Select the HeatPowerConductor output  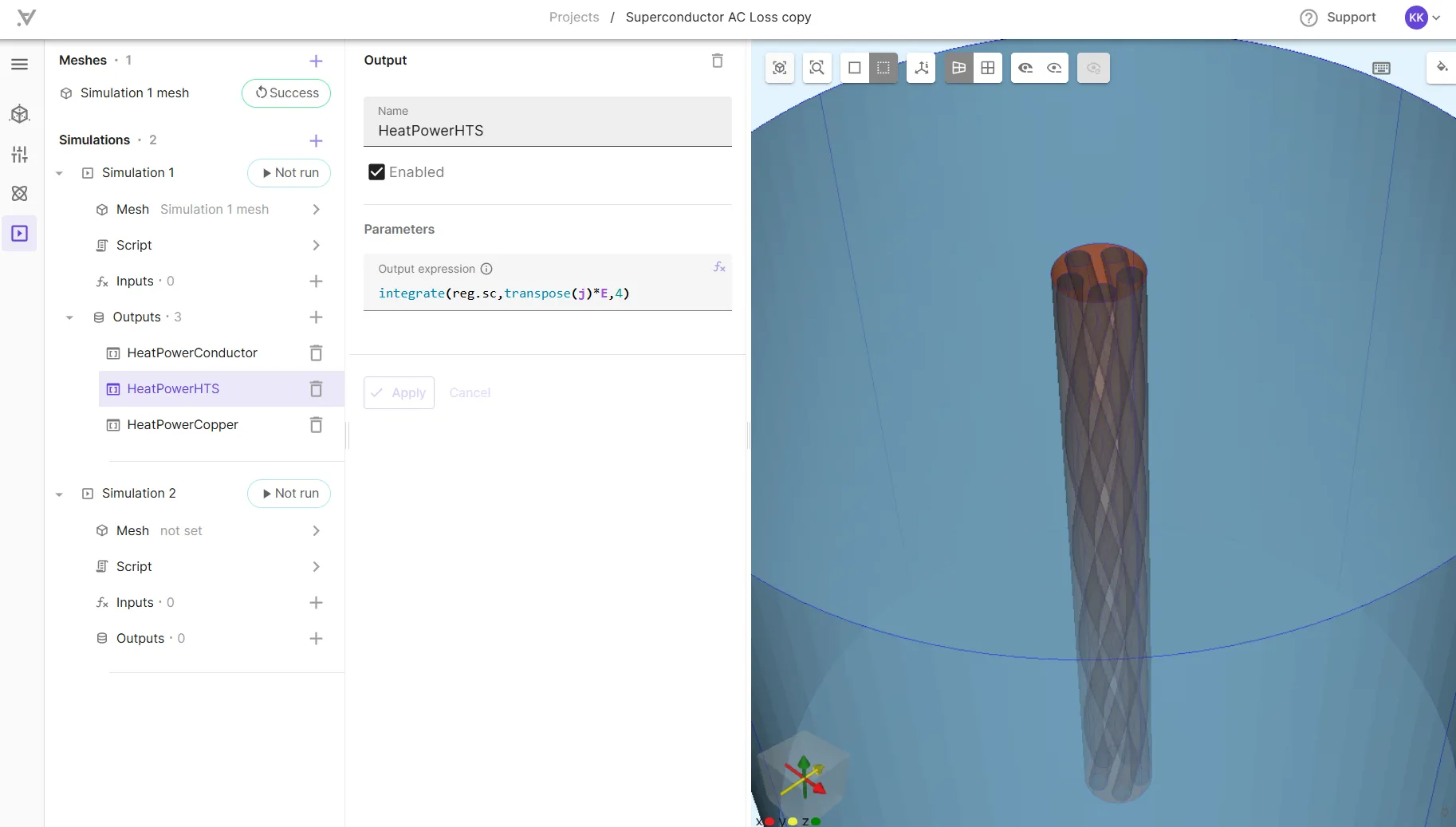[192, 352]
